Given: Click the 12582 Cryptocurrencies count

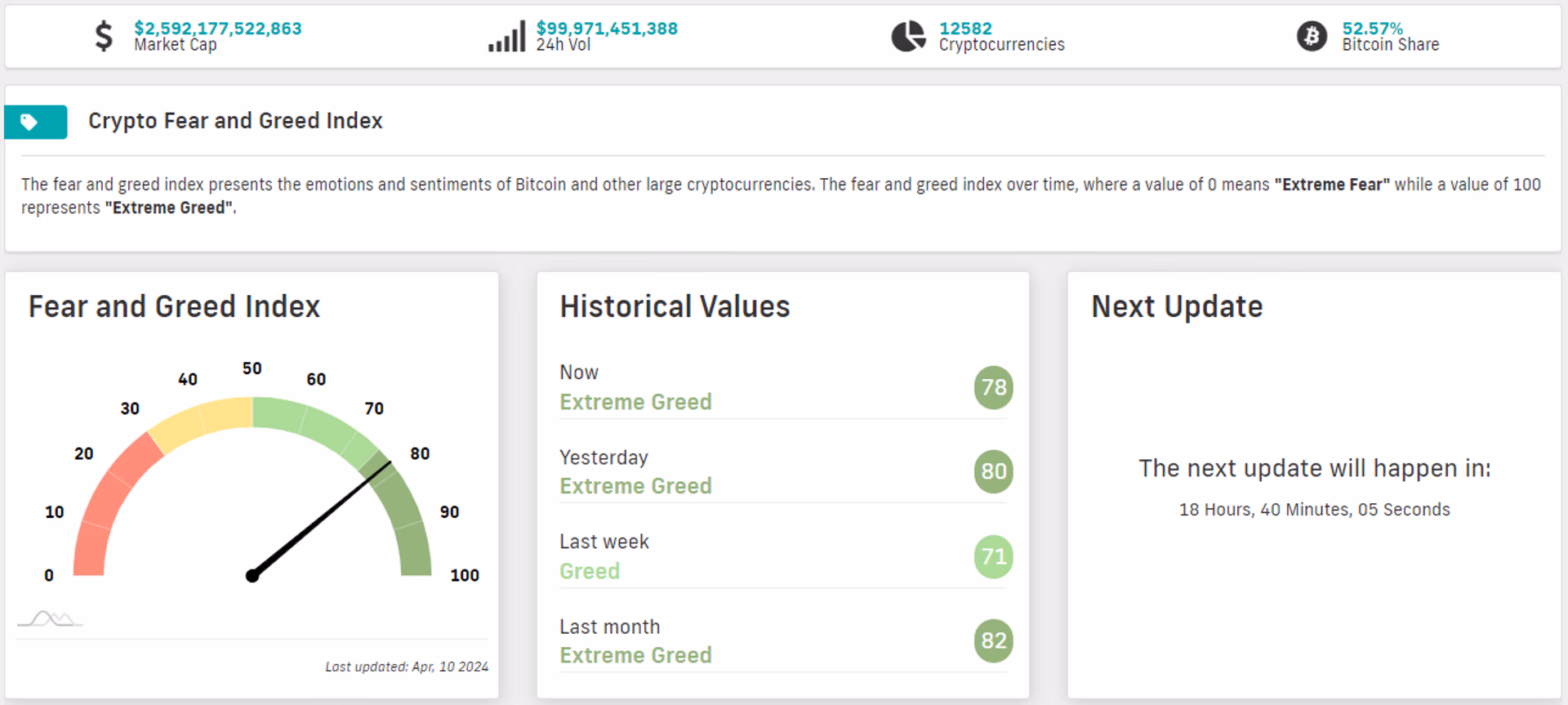Looking at the screenshot, I should 965,29.
